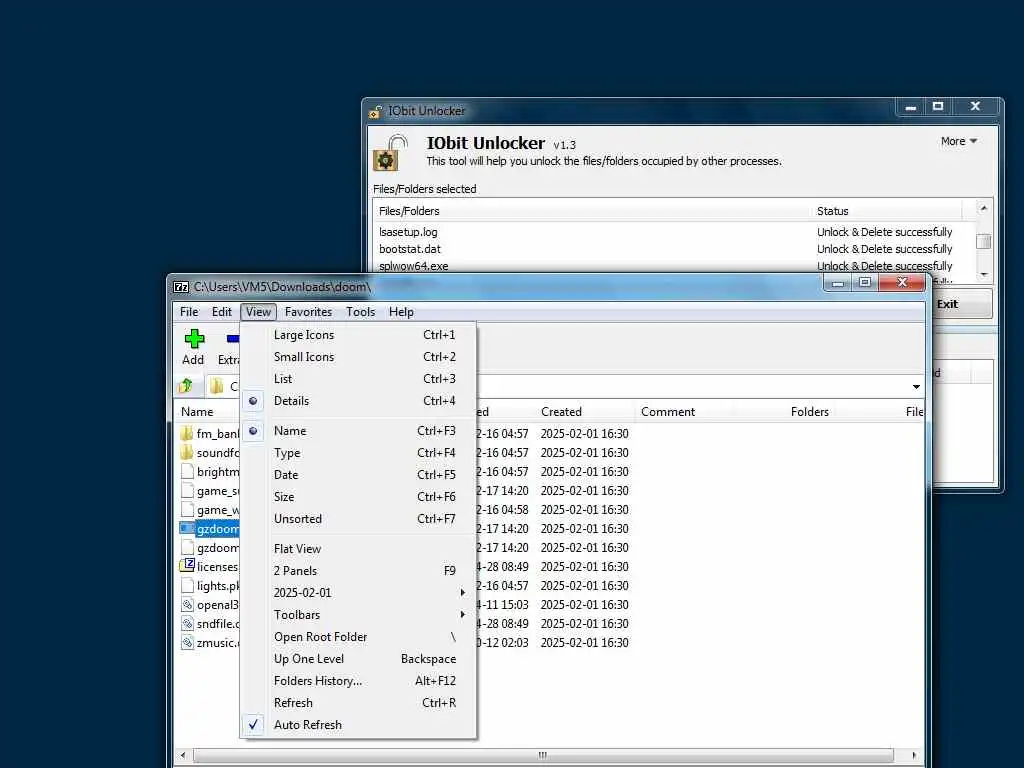This screenshot has height=768, width=1024.
Task: Open the Help menu
Action: pyautogui.click(x=401, y=312)
